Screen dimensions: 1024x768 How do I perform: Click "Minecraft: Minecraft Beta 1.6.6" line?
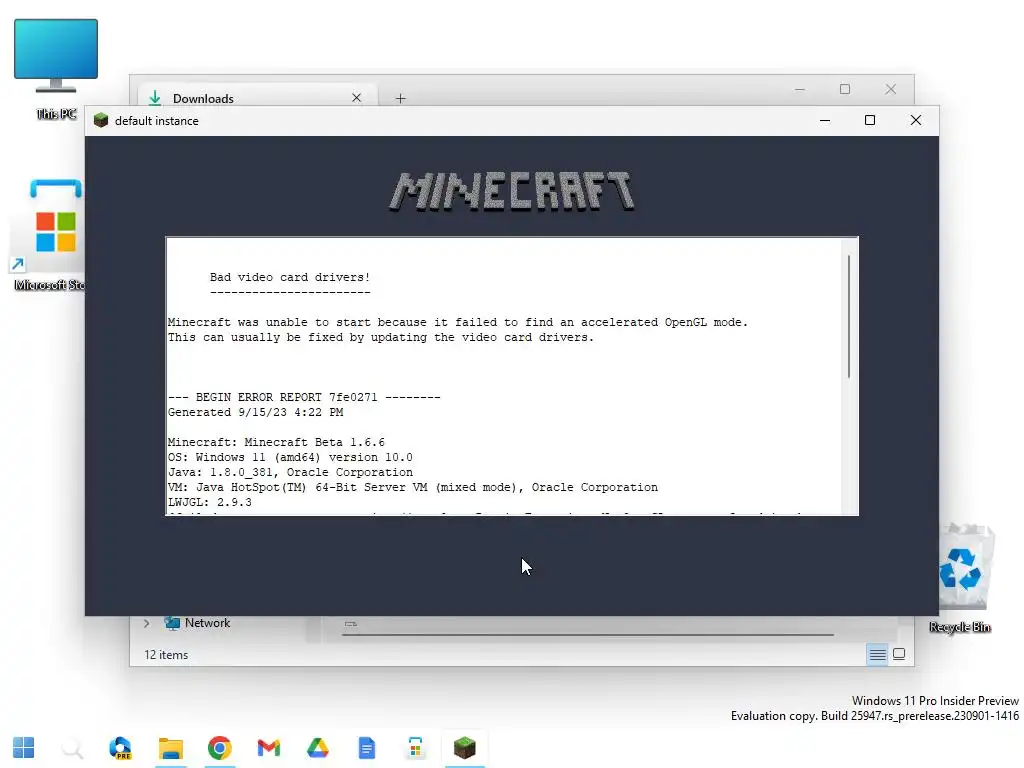coord(276,442)
